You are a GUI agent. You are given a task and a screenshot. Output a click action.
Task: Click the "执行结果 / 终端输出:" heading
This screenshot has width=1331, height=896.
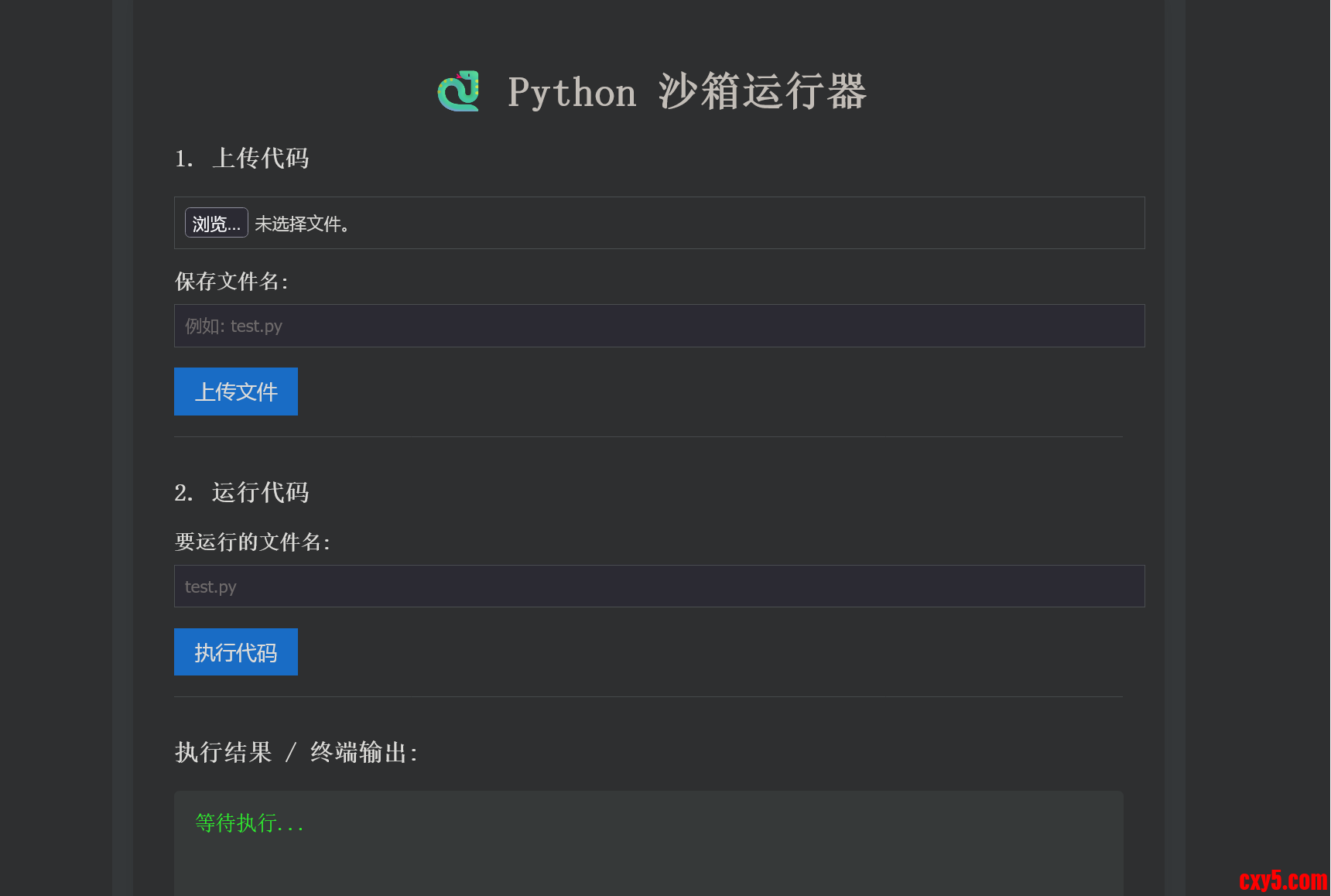(296, 753)
